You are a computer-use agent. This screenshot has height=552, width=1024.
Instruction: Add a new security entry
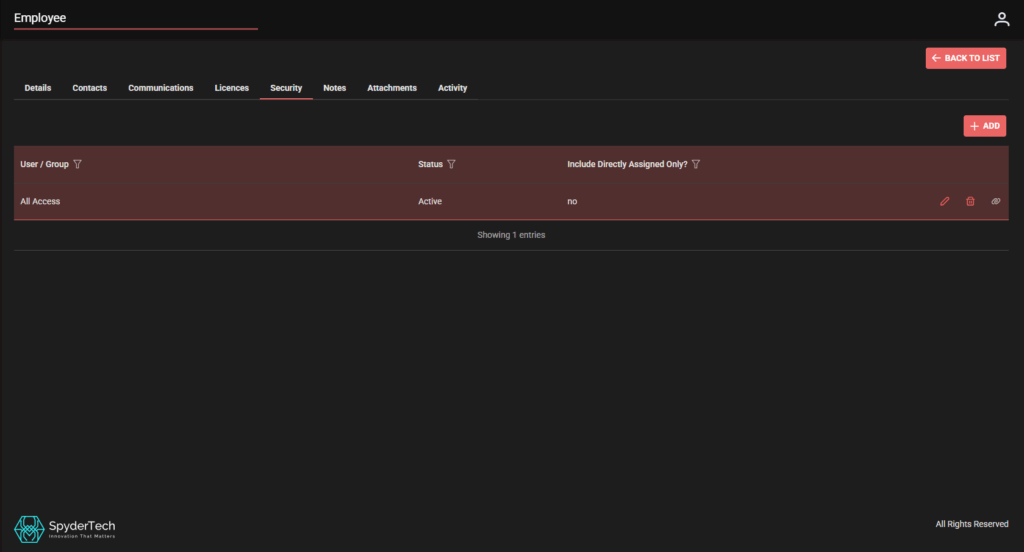[984, 126]
